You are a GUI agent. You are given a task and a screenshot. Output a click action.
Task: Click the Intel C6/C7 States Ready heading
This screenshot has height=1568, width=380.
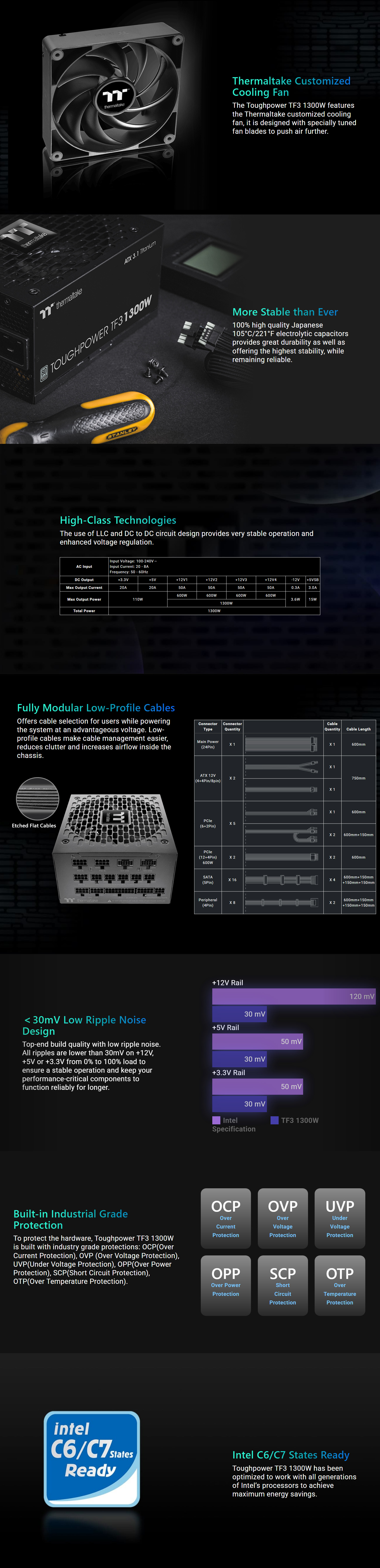coord(291,1455)
